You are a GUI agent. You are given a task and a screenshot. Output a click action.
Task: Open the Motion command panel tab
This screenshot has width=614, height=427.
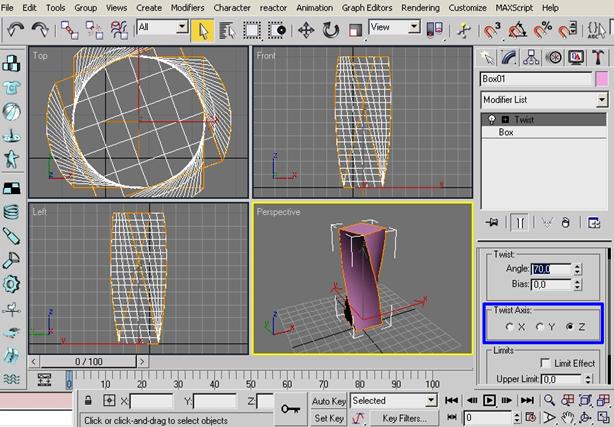pos(556,57)
